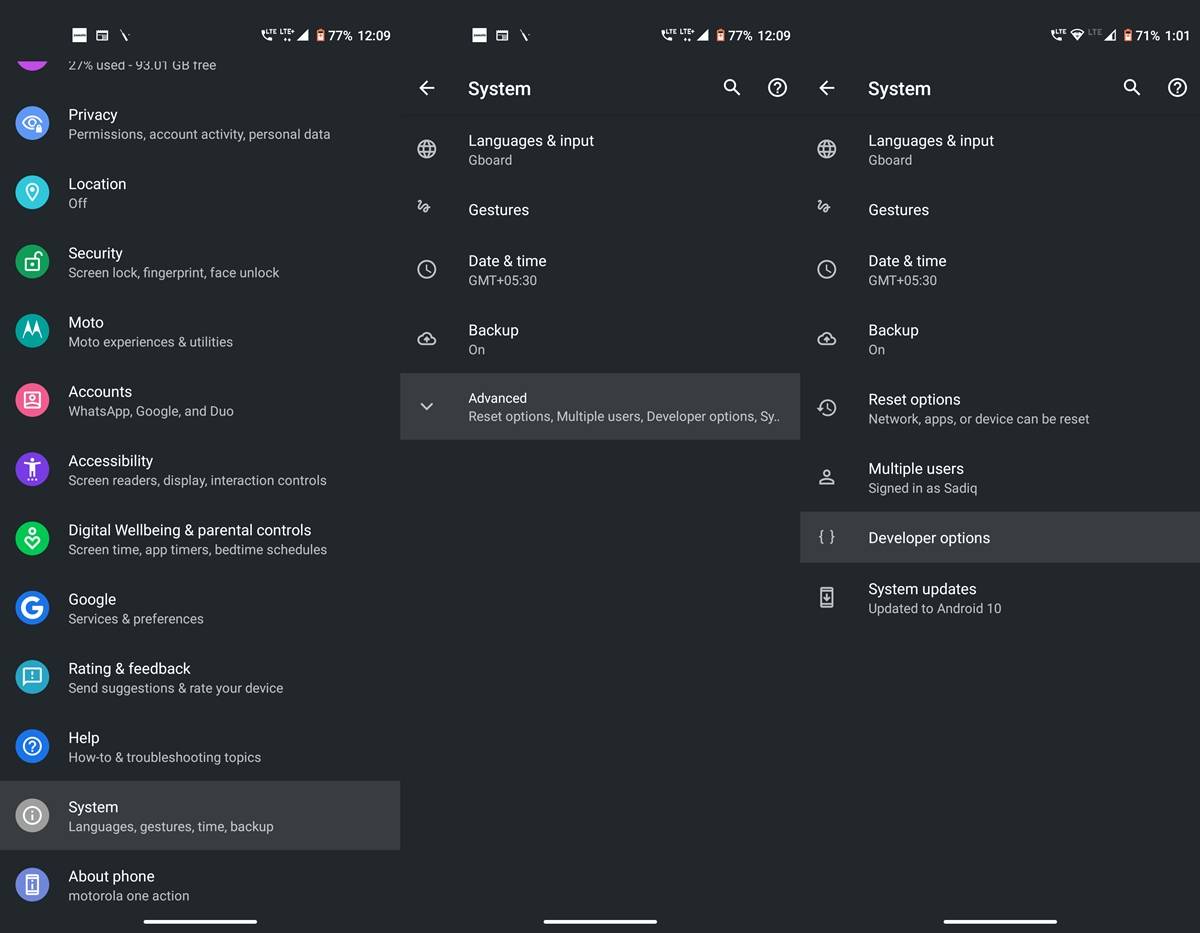Click the System updates download icon
Screen dimensions: 1200x933
[x=826, y=598]
